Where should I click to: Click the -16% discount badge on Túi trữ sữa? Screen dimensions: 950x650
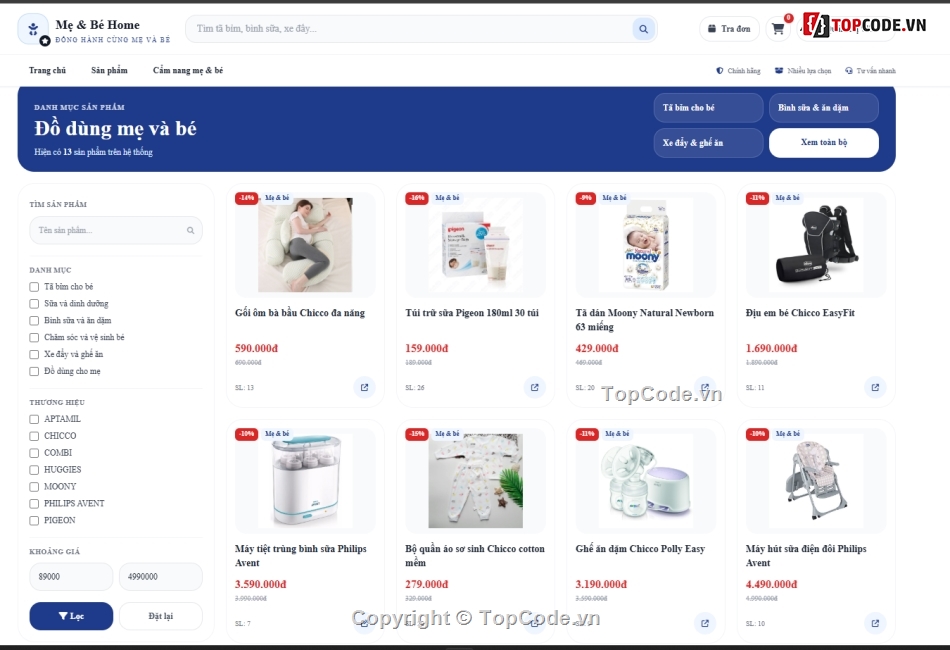(417, 198)
